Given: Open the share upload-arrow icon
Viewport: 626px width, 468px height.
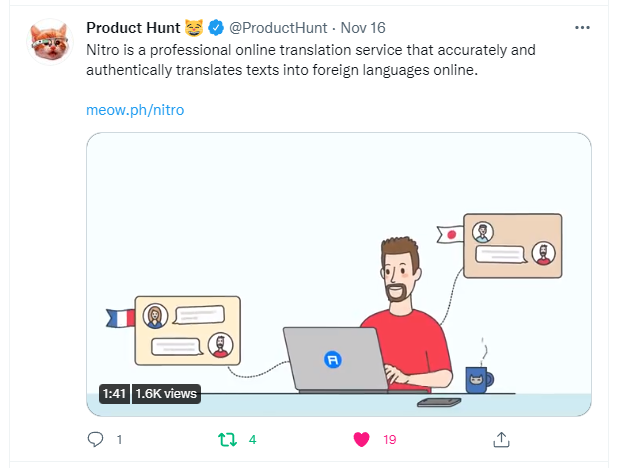Looking at the screenshot, I should [501, 439].
